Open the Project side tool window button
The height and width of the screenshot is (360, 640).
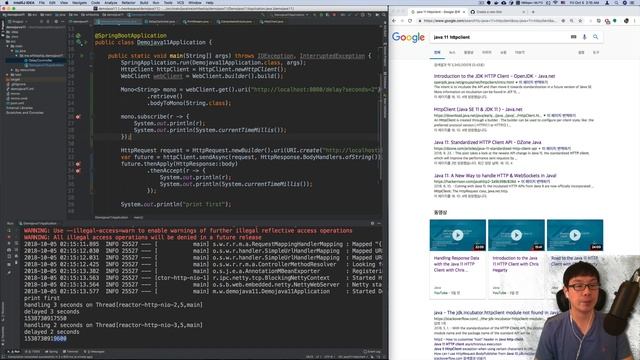tap(2, 29)
